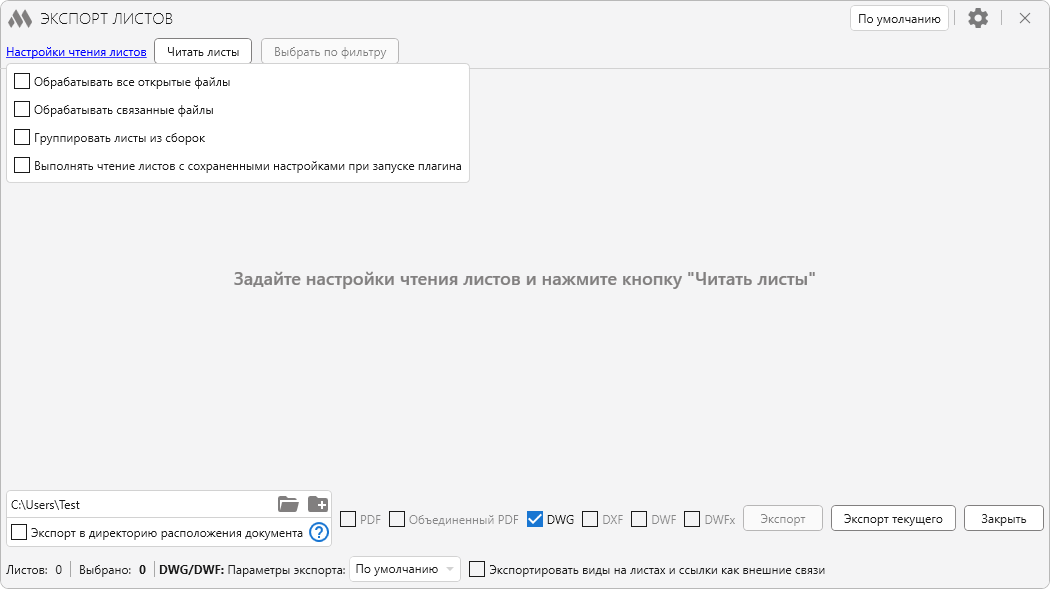Click the "DWG/DWF:" label in status bar
The image size is (1050, 589).
tap(192, 570)
